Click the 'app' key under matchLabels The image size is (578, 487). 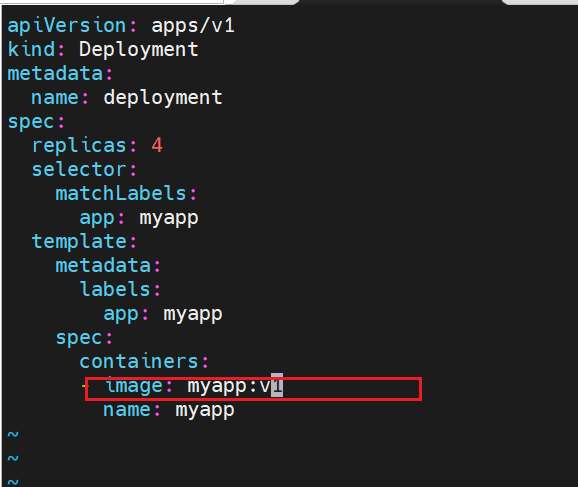pos(97,218)
